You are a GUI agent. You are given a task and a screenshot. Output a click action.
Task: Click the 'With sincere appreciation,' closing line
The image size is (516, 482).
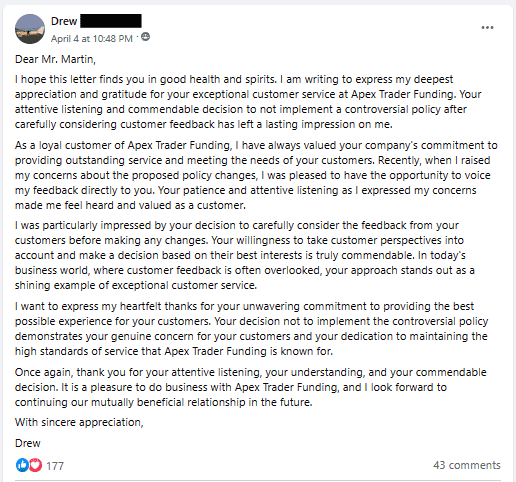click(x=79, y=422)
